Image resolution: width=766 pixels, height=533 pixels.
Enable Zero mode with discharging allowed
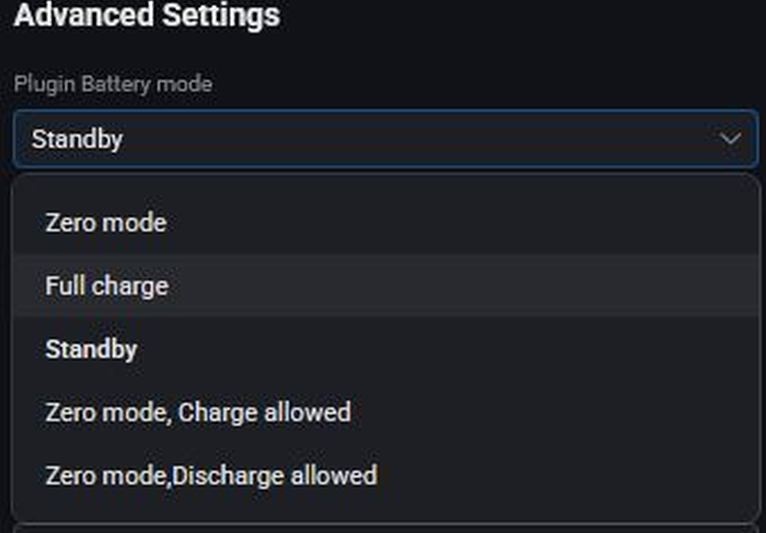point(211,475)
